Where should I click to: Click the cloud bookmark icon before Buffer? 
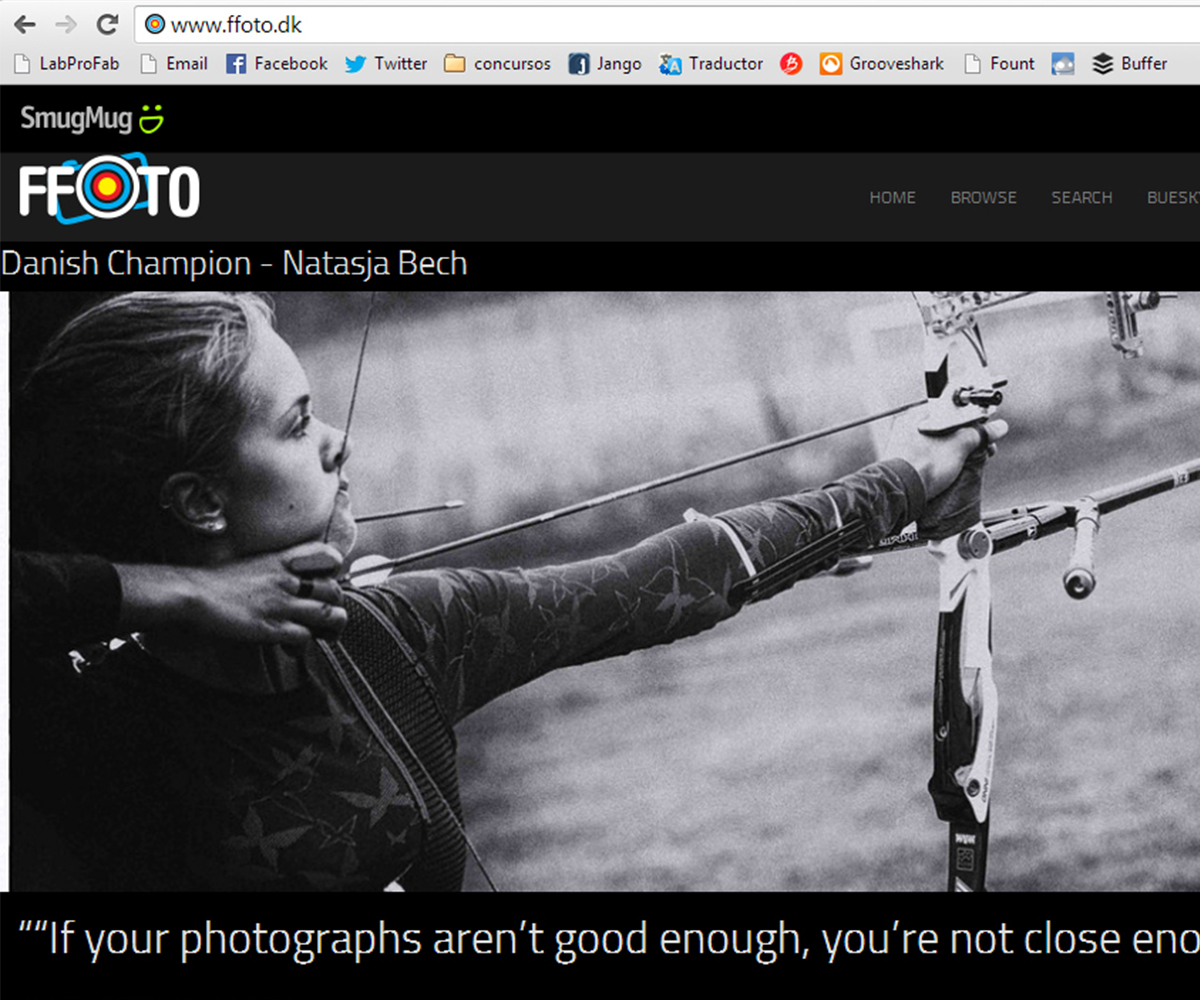click(x=1063, y=65)
